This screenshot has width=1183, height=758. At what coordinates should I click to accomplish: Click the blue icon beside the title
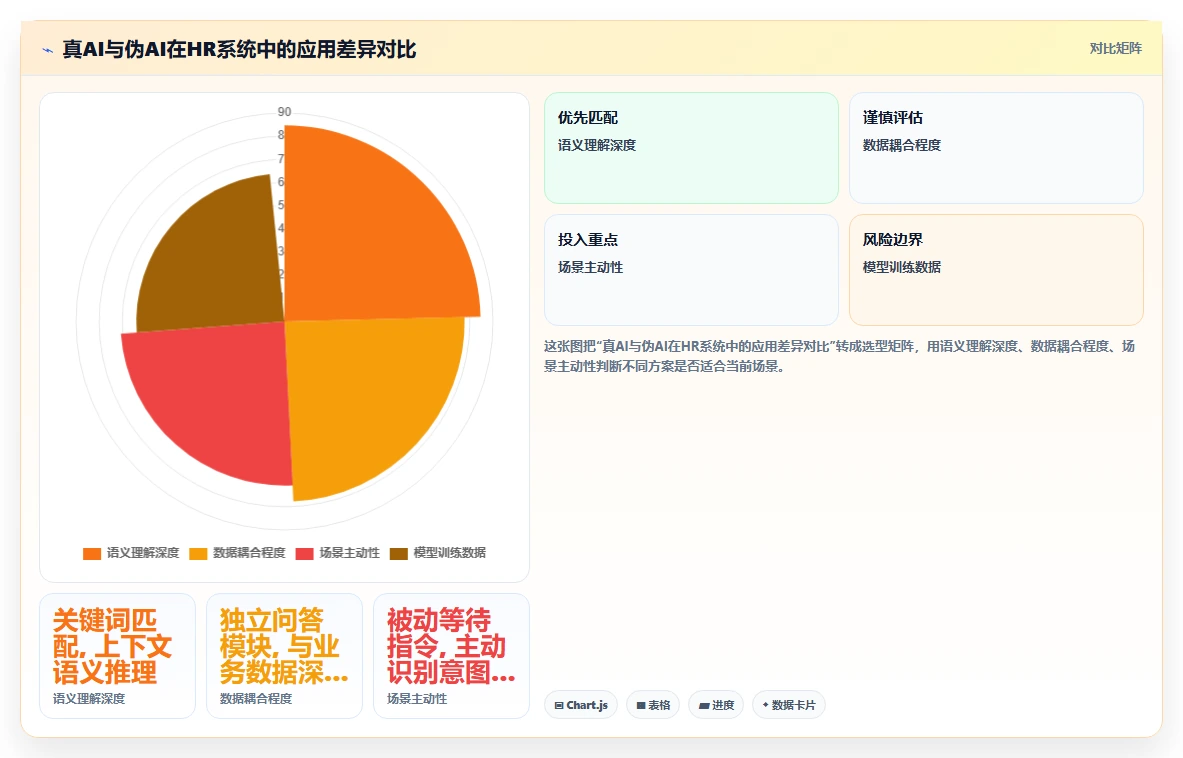pyautogui.click(x=48, y=51)
